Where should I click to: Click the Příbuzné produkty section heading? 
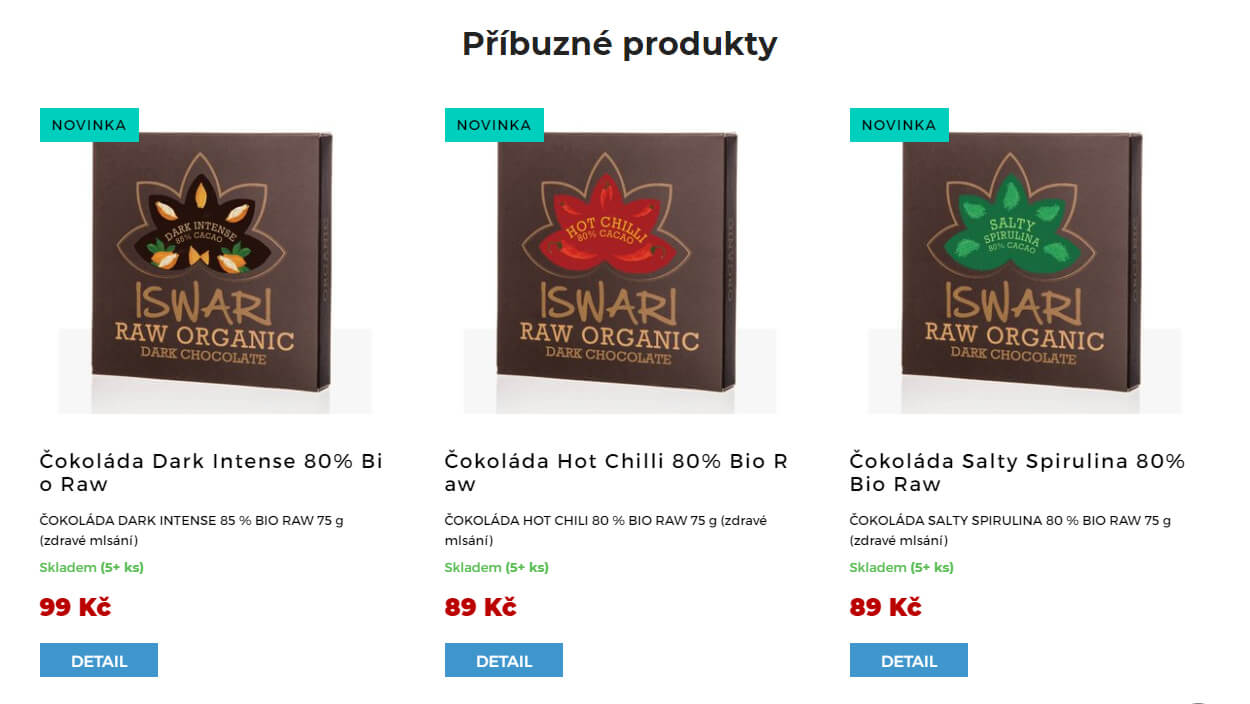(619, 44)
